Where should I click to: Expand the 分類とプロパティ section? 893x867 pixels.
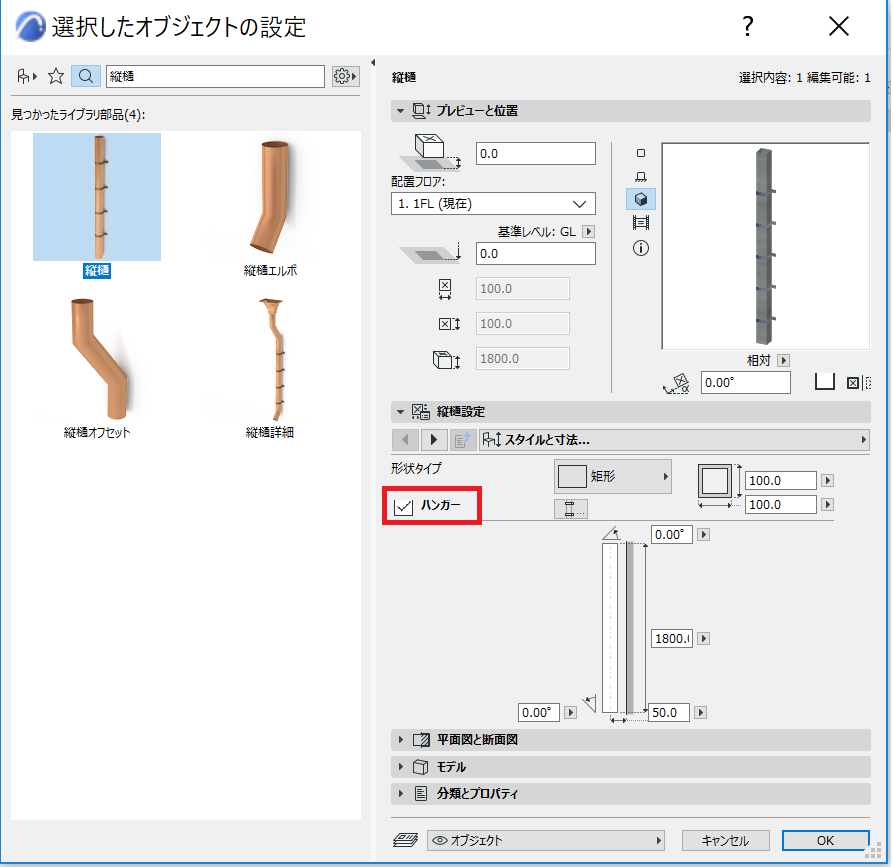click(x=630, y=794)
